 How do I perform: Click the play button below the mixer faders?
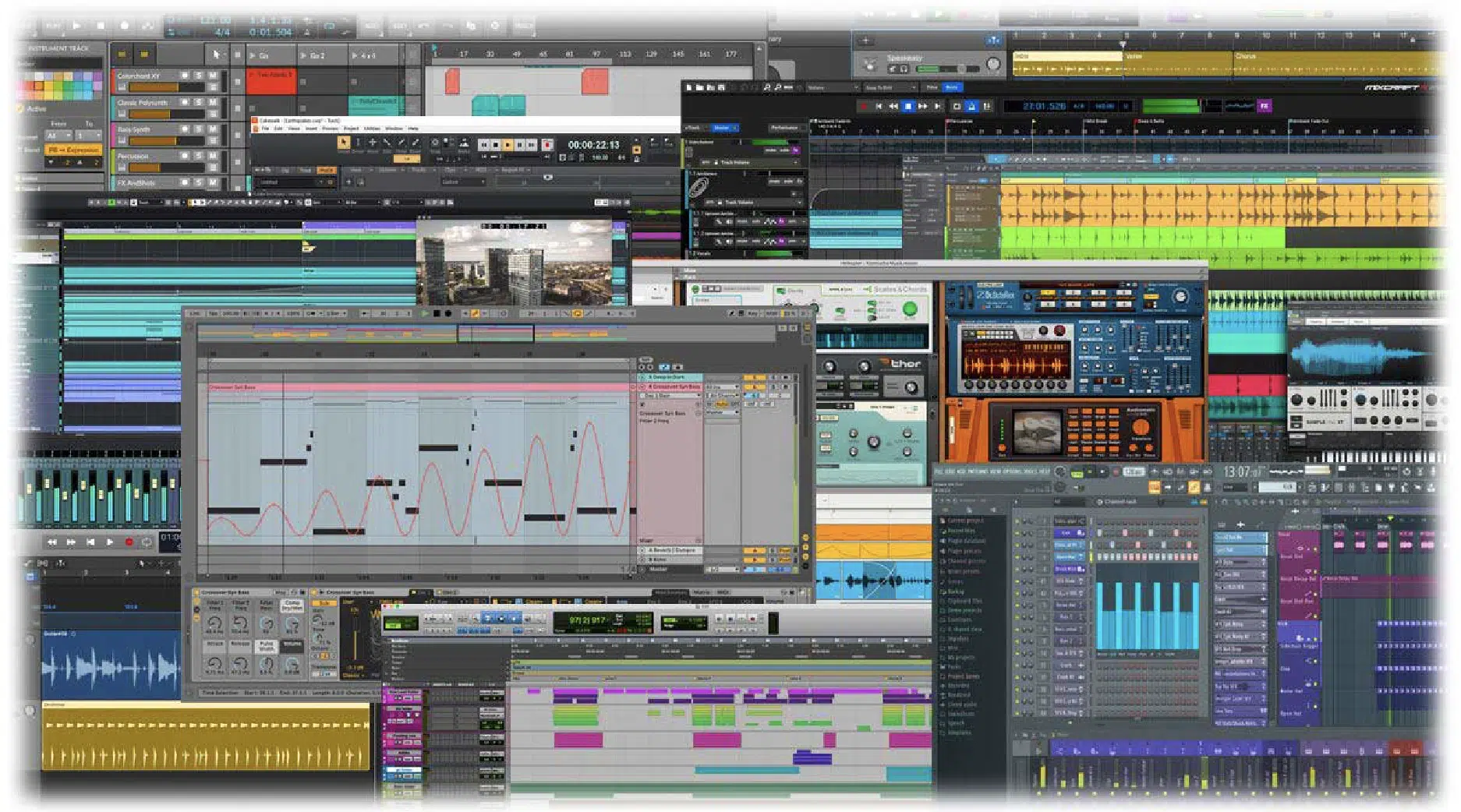click(x=110, y=542)
